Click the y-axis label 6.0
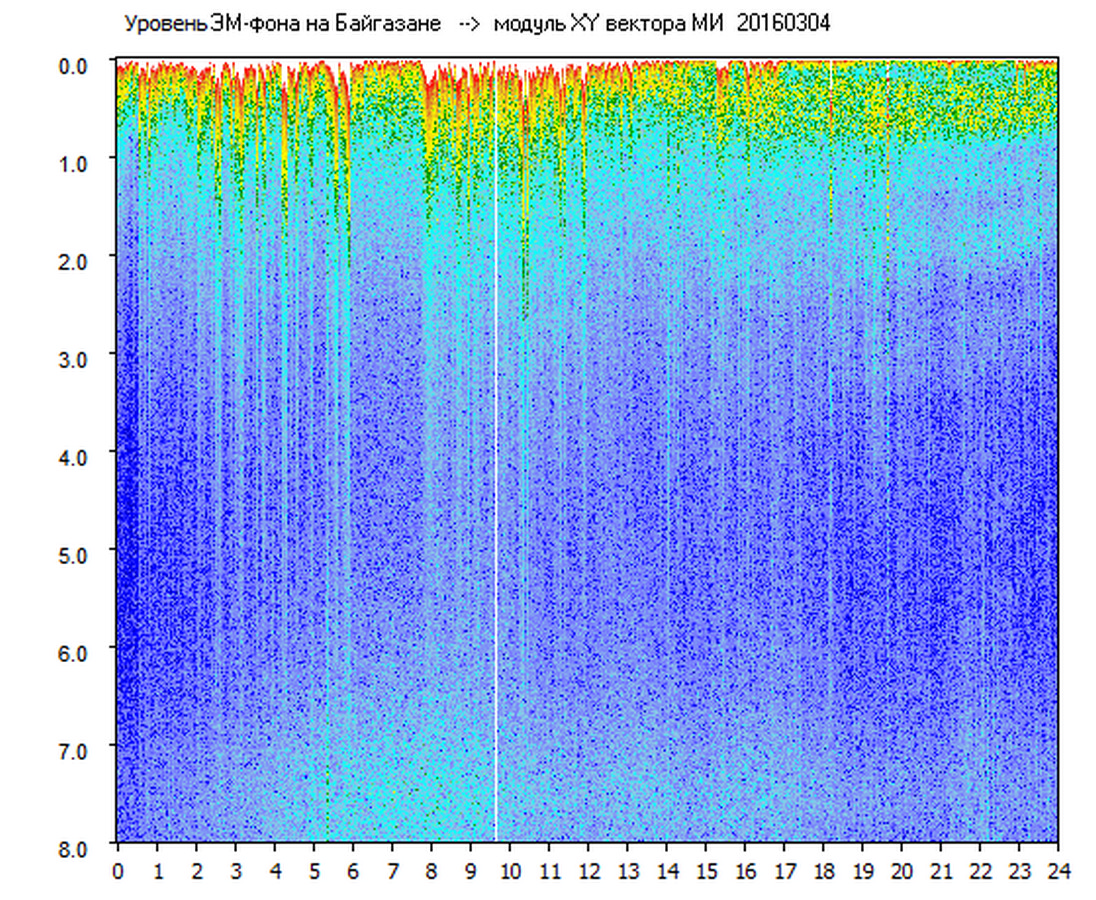 tap(76, 652)
